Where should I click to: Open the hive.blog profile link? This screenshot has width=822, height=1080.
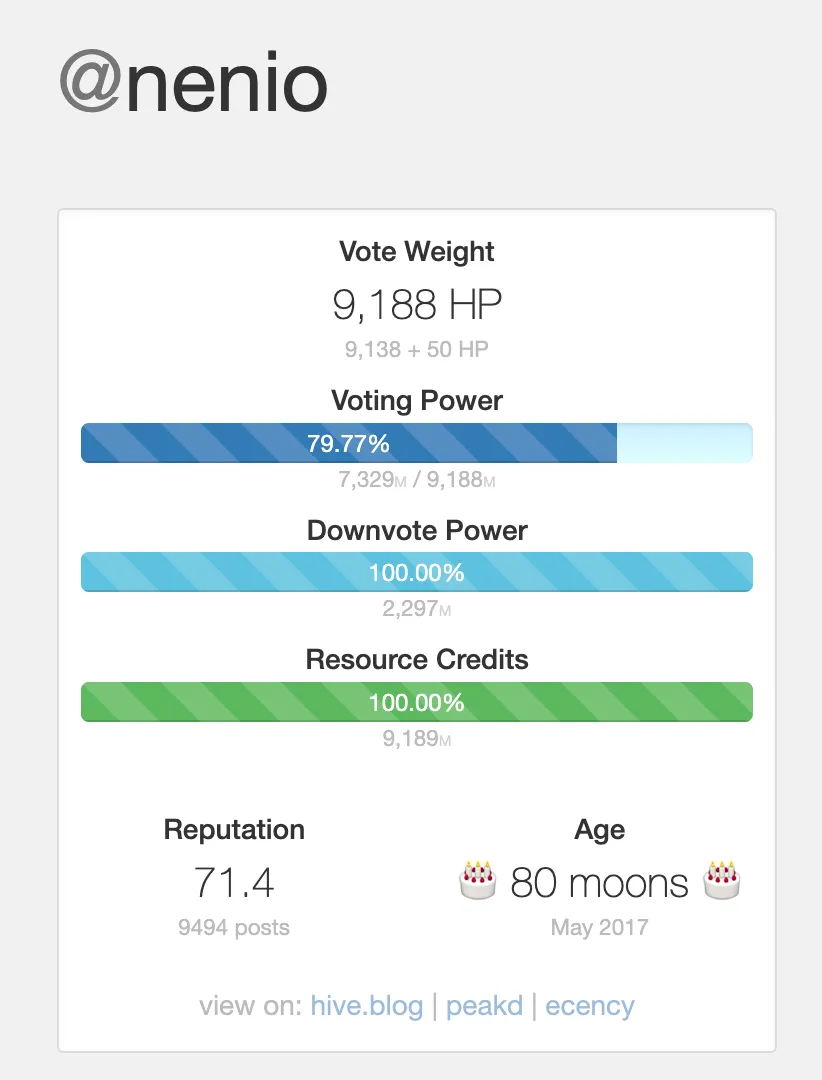[x=367, y=1005]
